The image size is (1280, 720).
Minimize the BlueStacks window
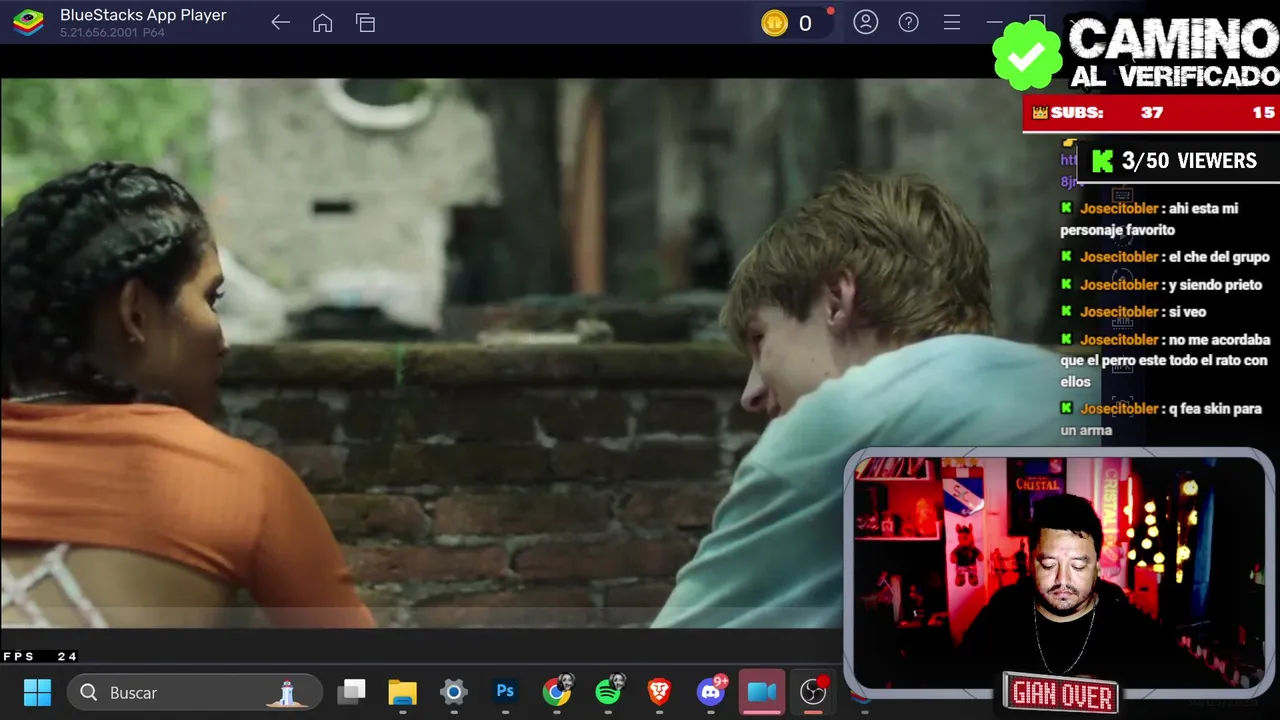pos(994,22)
